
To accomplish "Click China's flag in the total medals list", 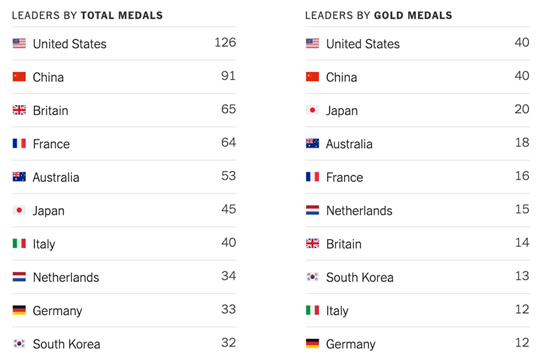I will coord(19,76).
